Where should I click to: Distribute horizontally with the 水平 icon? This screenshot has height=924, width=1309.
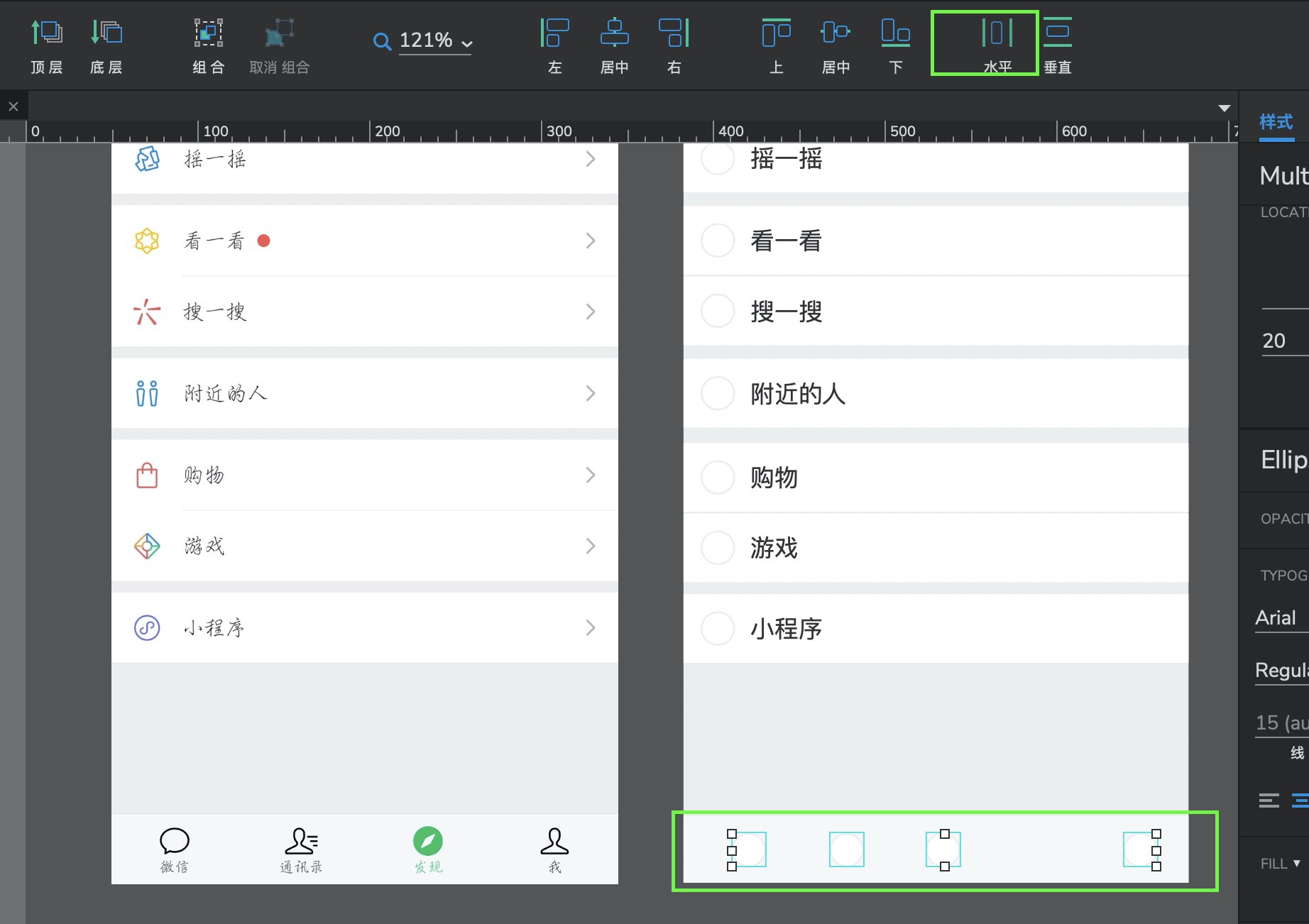click(x=997, y=33)
